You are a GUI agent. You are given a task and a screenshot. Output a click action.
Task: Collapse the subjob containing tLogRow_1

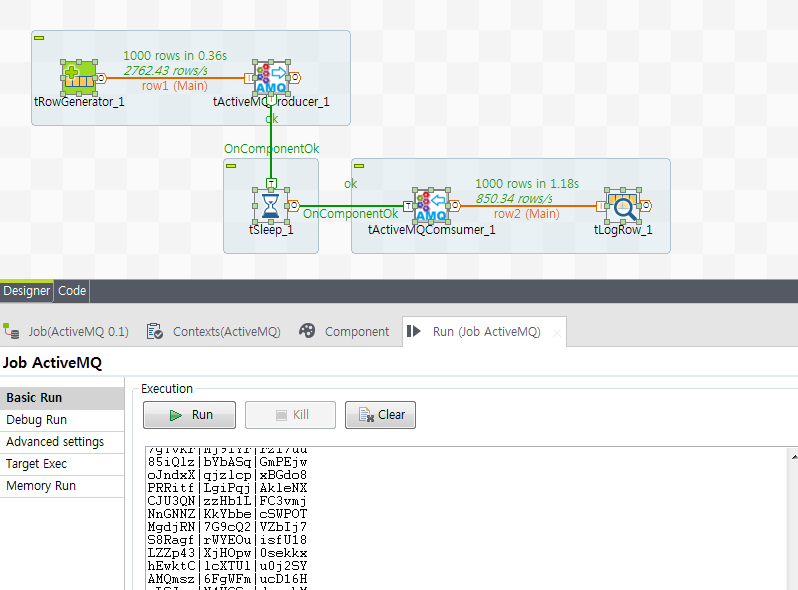[359, 165]
